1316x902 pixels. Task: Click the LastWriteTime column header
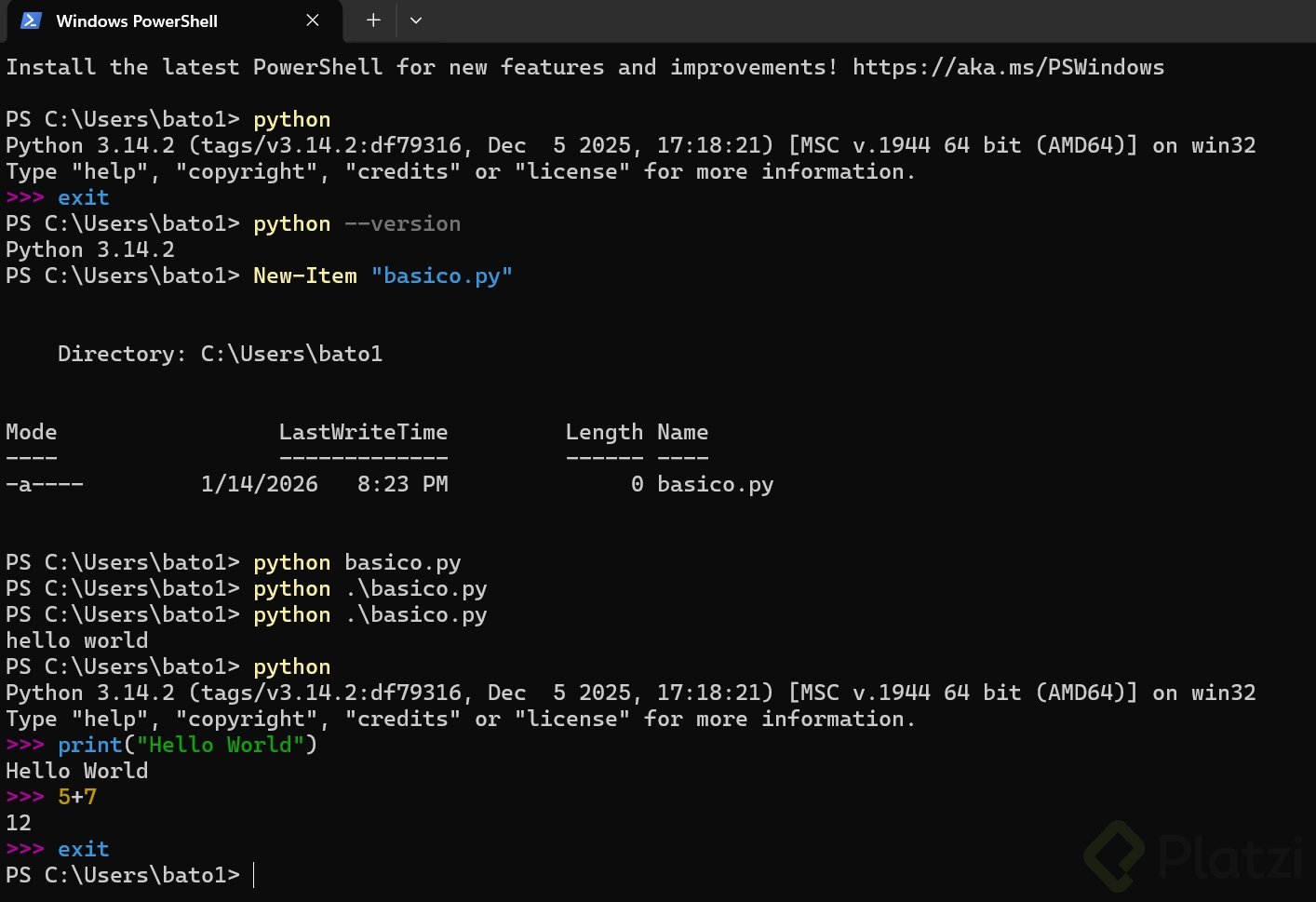(x=363, y=433)
